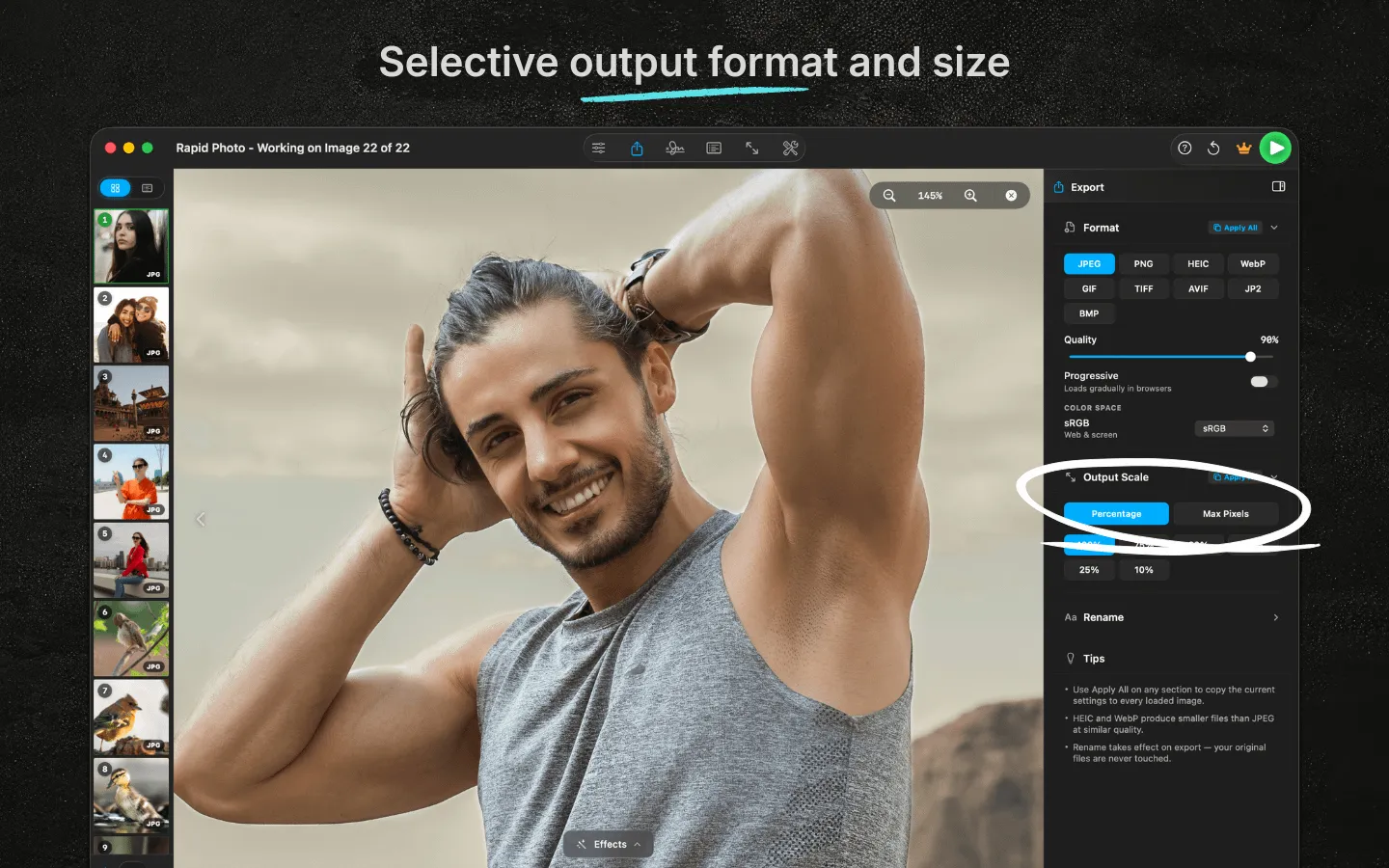Select BMP output format
This screenshot has width=1389, height=868.
click(x=1089, y=313)
